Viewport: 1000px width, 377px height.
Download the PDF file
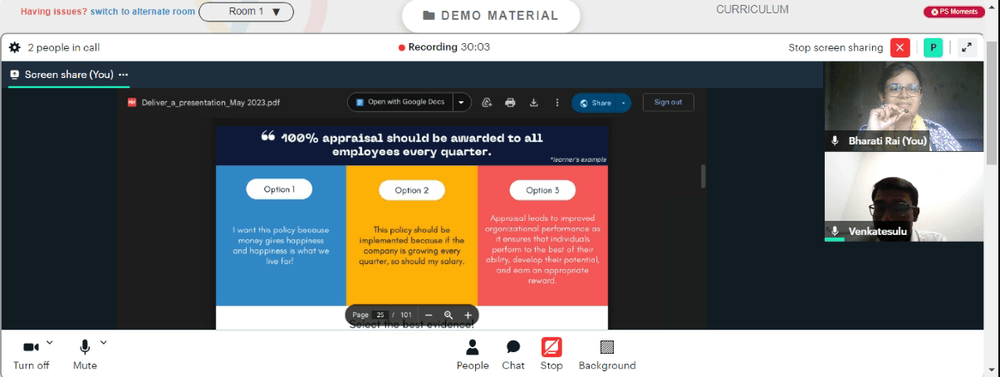534,103
